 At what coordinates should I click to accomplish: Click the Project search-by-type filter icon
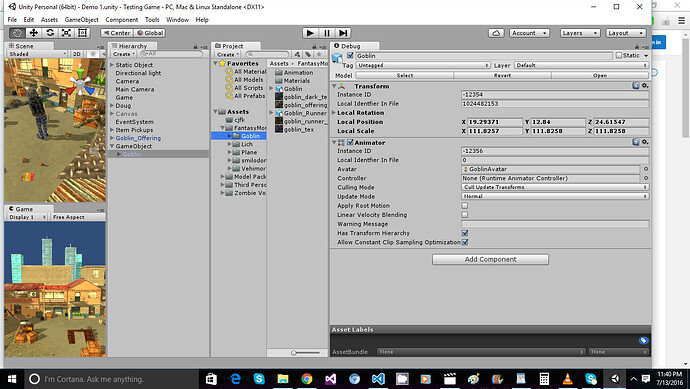pyautogui.click(x=297, y=54)
